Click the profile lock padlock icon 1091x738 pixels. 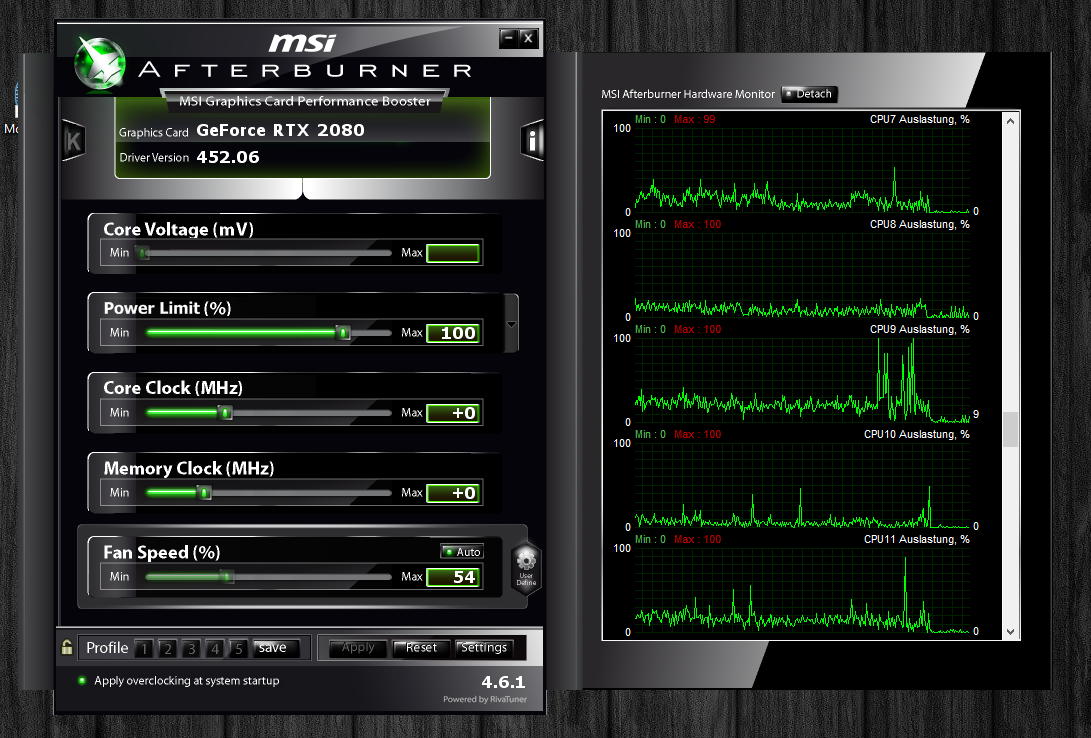coord(67,648)
